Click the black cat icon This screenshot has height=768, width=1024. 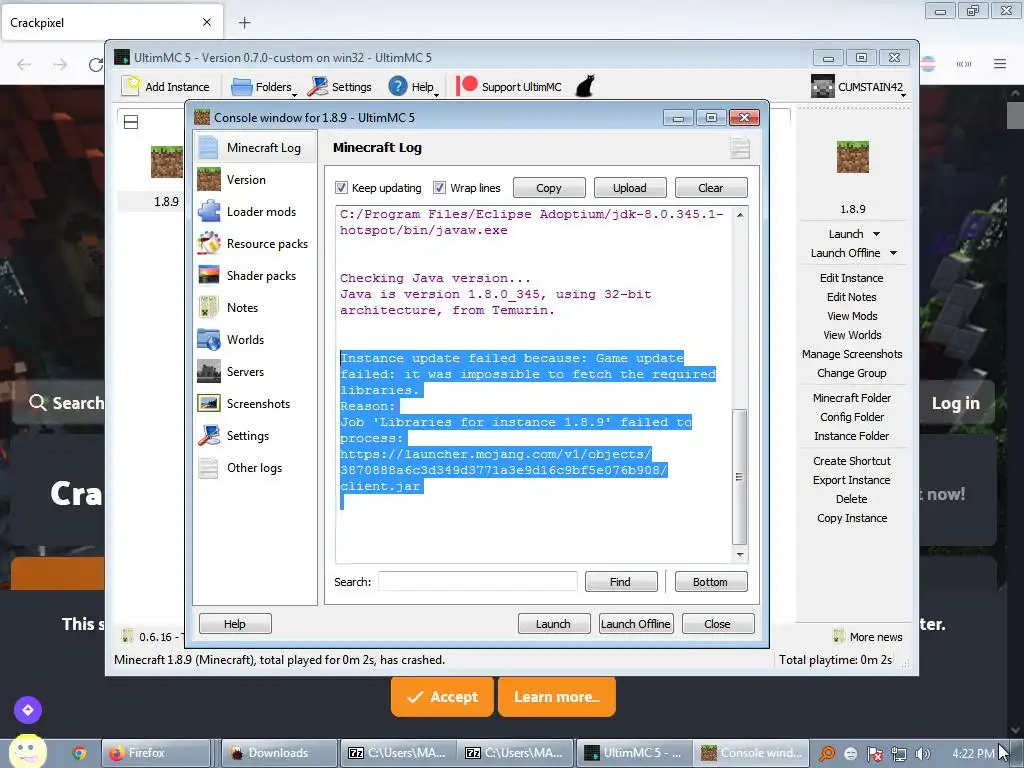(x=585, y=86)
